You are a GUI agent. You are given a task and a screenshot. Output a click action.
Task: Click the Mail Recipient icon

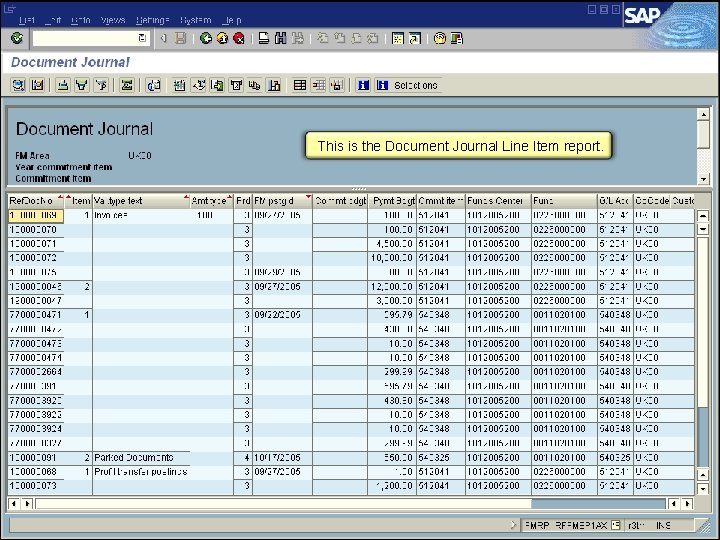236,85
